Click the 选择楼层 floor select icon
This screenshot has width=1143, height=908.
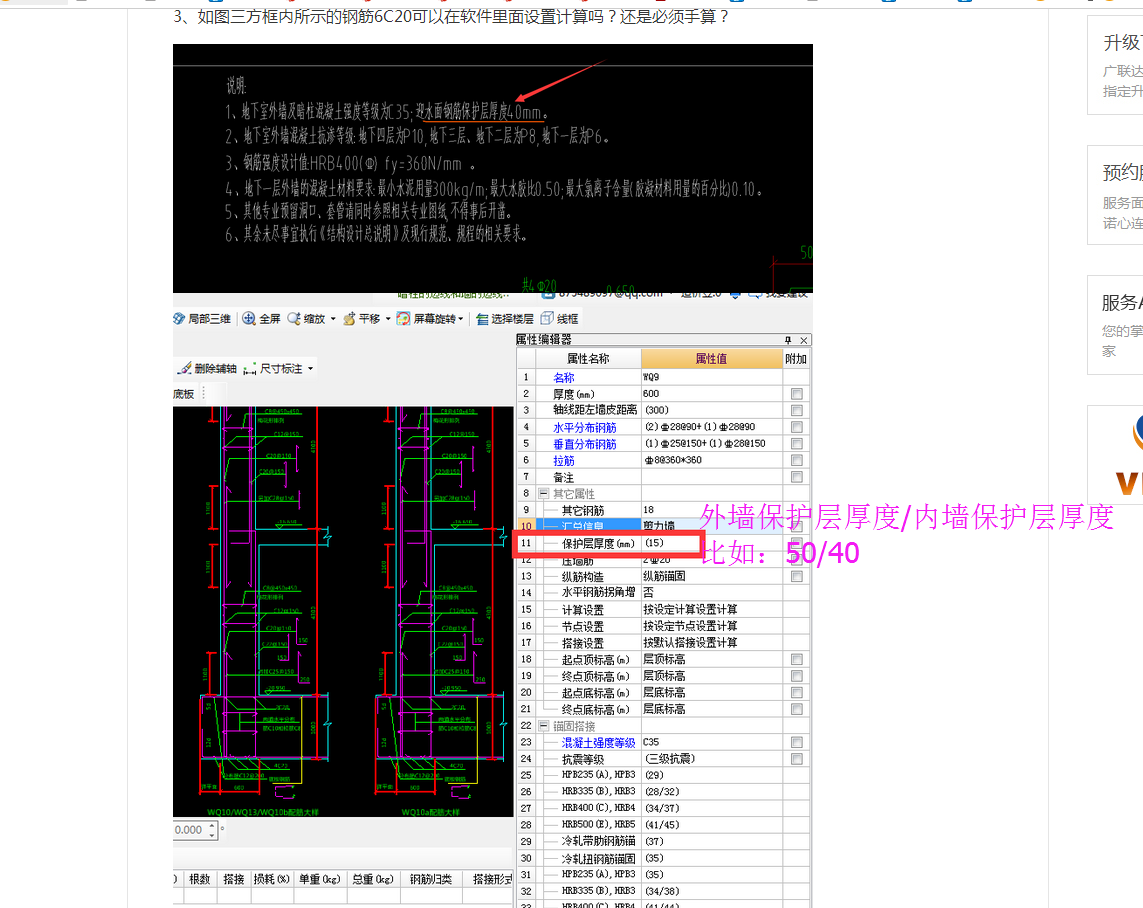[482, 319]
